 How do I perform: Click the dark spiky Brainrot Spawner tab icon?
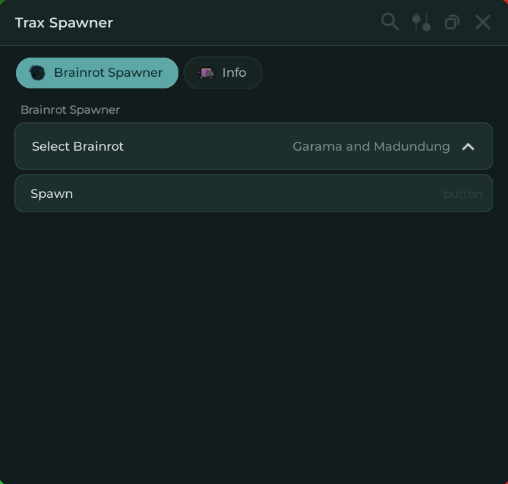point(37,73)
